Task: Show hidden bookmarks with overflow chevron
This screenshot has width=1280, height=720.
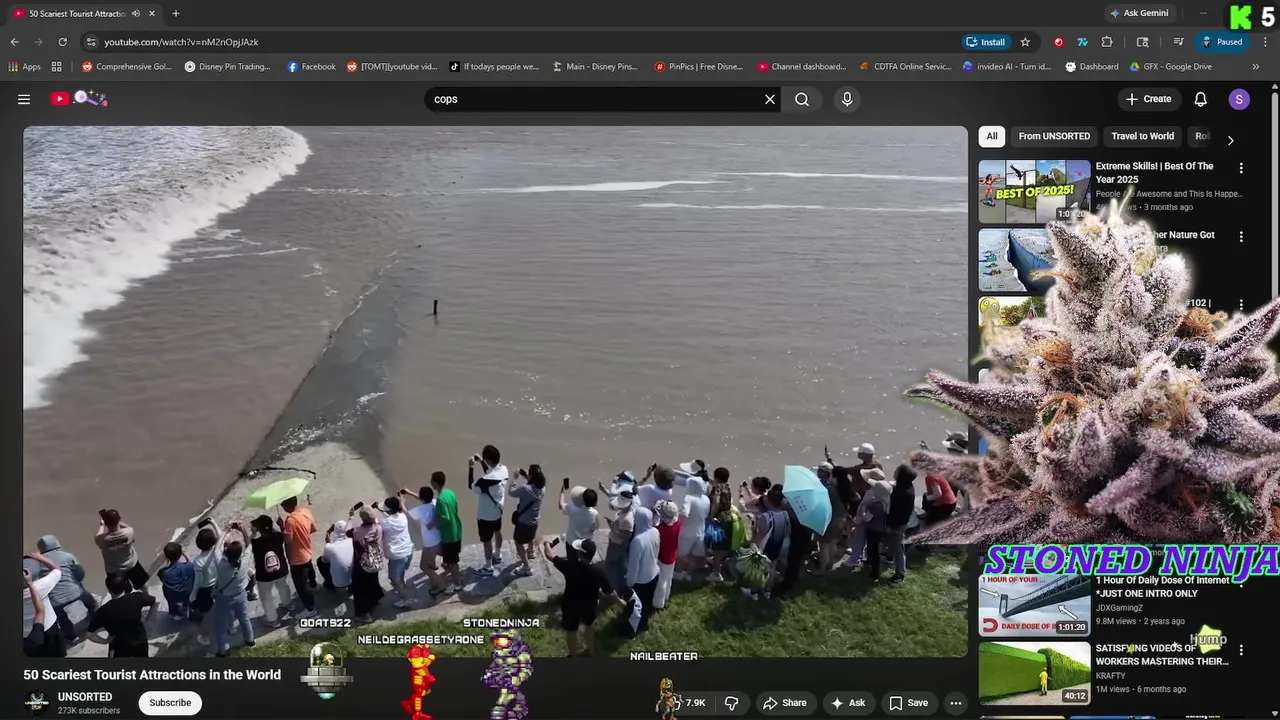Action: [1256, 67]
